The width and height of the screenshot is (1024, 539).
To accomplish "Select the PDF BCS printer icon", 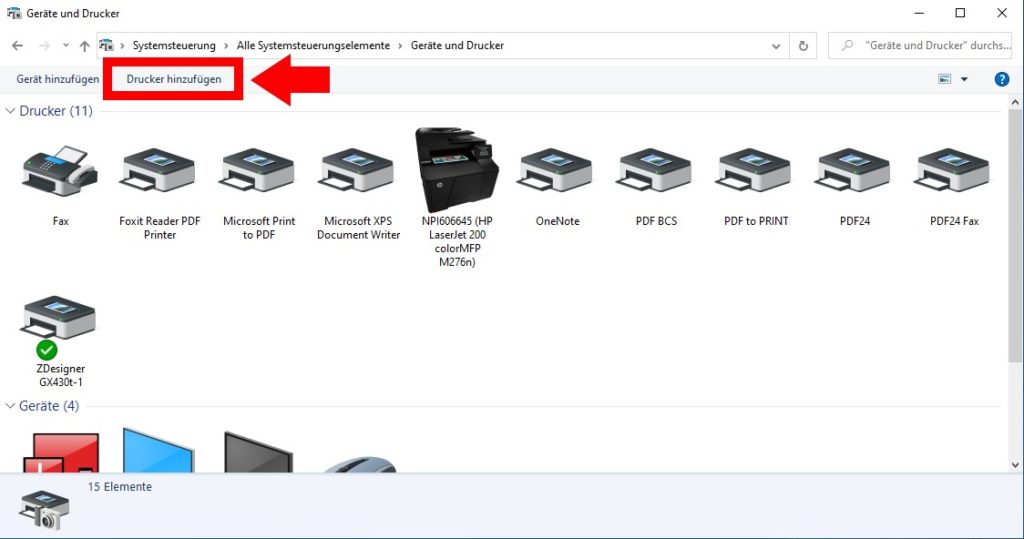I will [x=655, y=171].
